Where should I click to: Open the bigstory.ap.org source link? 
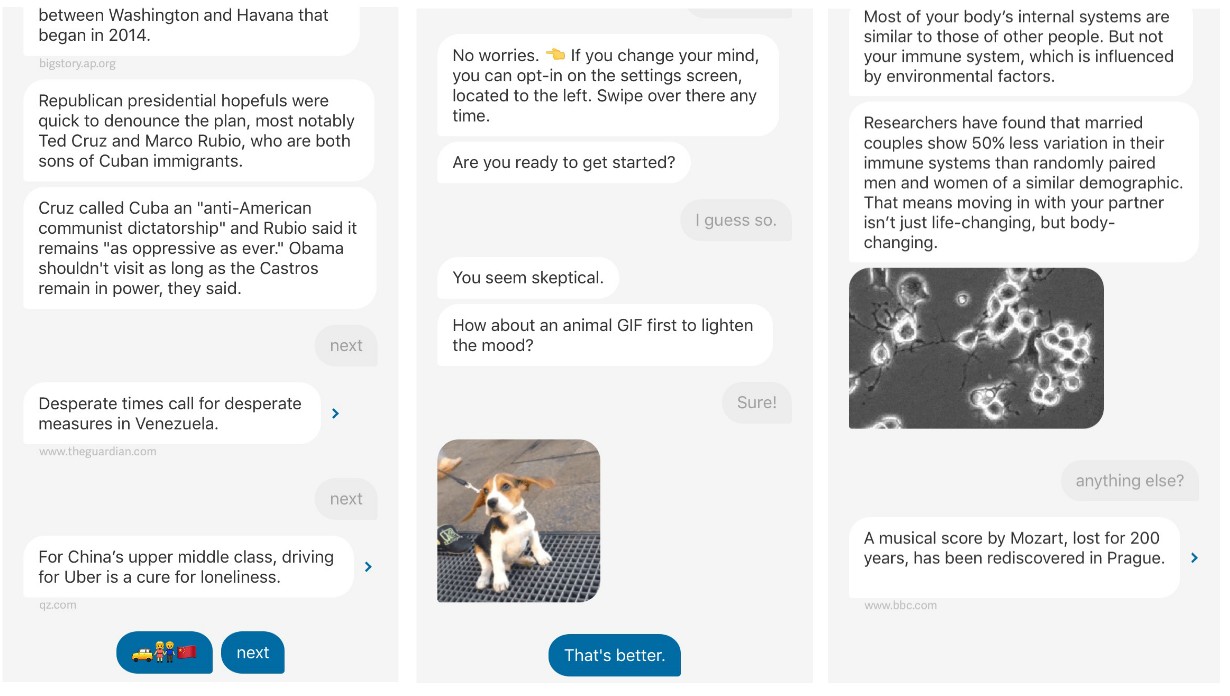pos(77,63)
